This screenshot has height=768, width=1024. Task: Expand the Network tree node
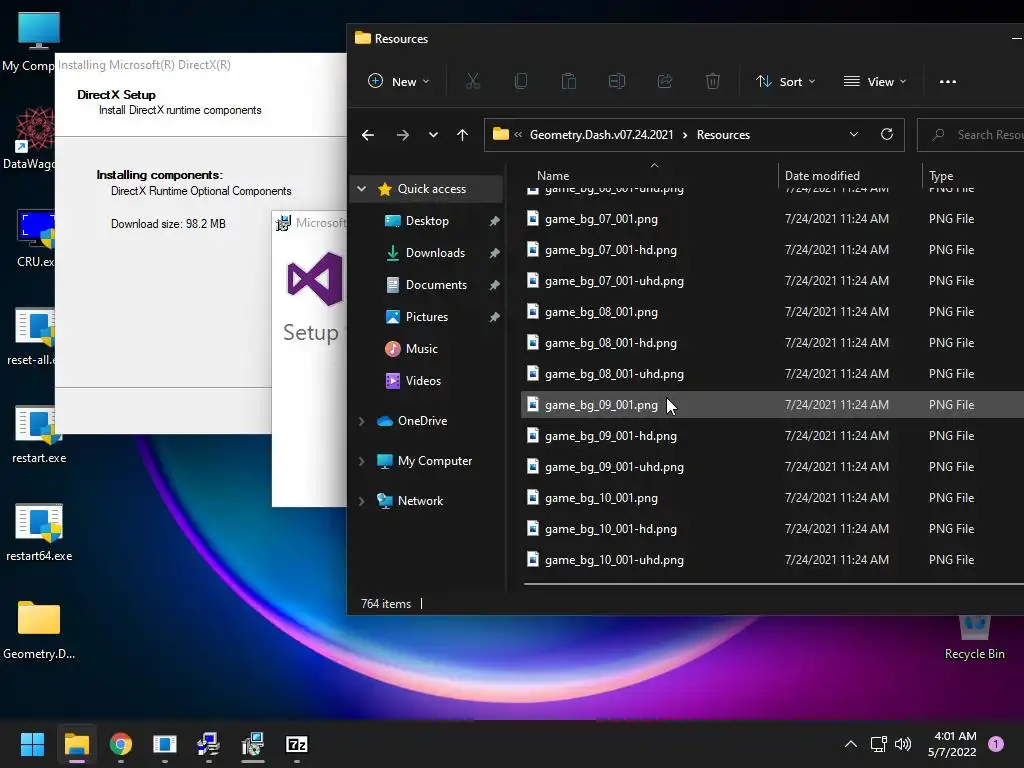[361, 501]
